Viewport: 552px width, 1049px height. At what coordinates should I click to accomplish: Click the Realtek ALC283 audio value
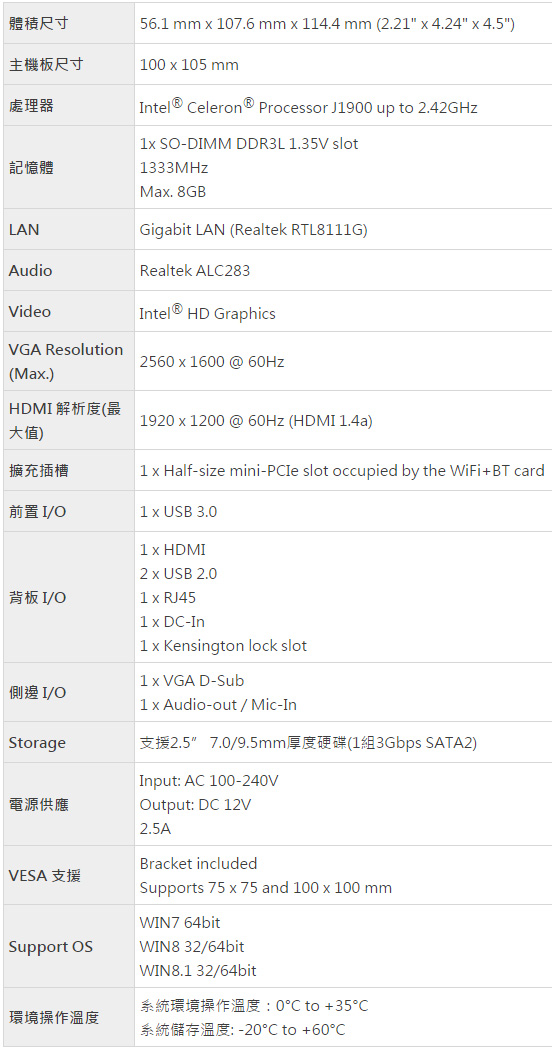pyautogui.click(x=196, y=270)
